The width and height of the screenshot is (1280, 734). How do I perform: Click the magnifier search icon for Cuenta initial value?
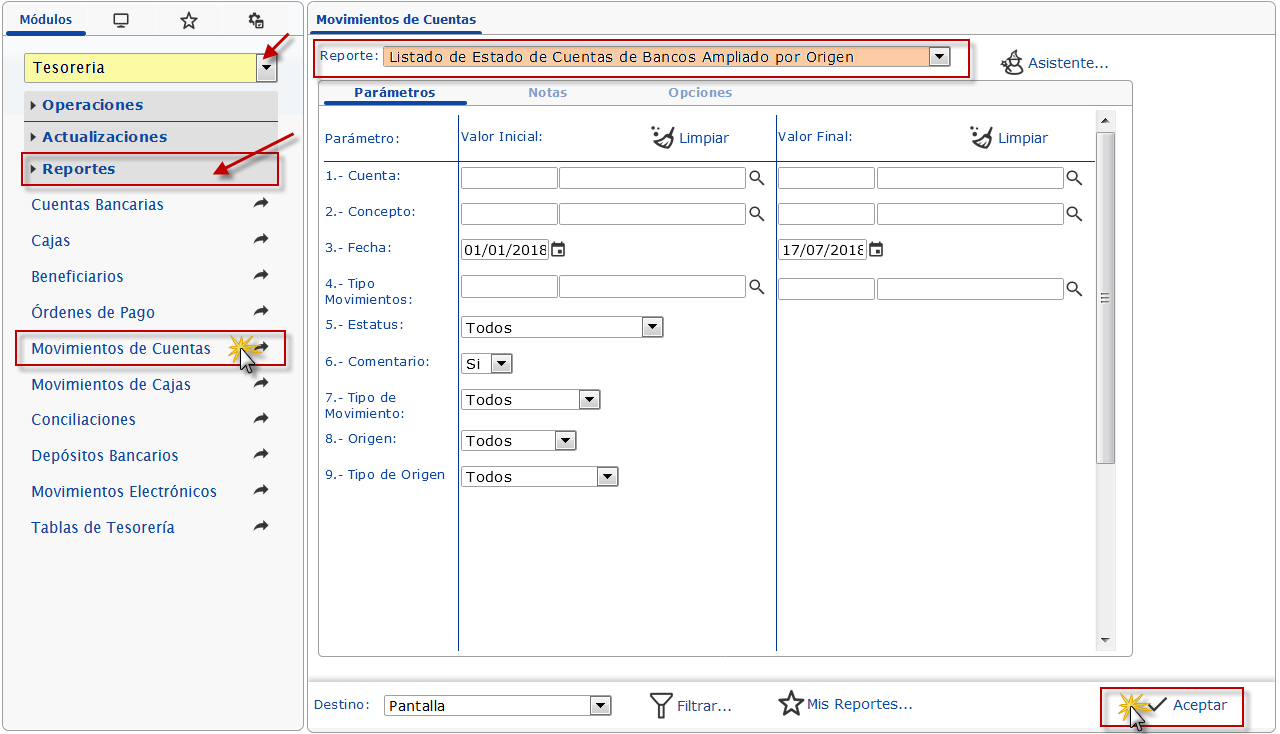(757, 178)
